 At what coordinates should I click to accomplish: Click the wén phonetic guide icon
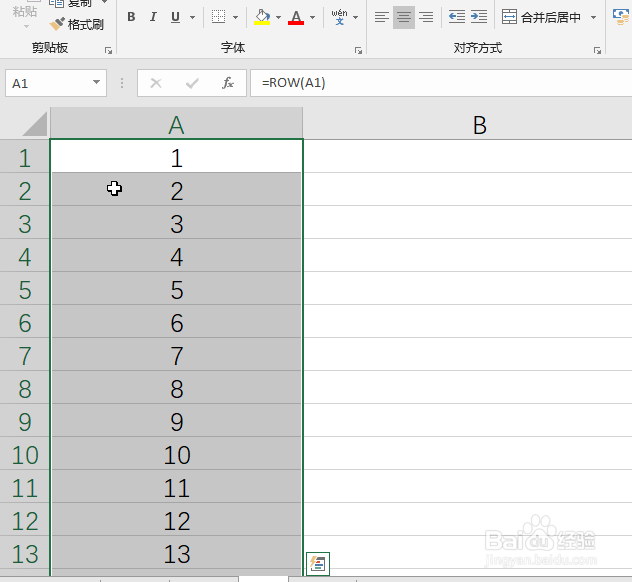point(339,17)
